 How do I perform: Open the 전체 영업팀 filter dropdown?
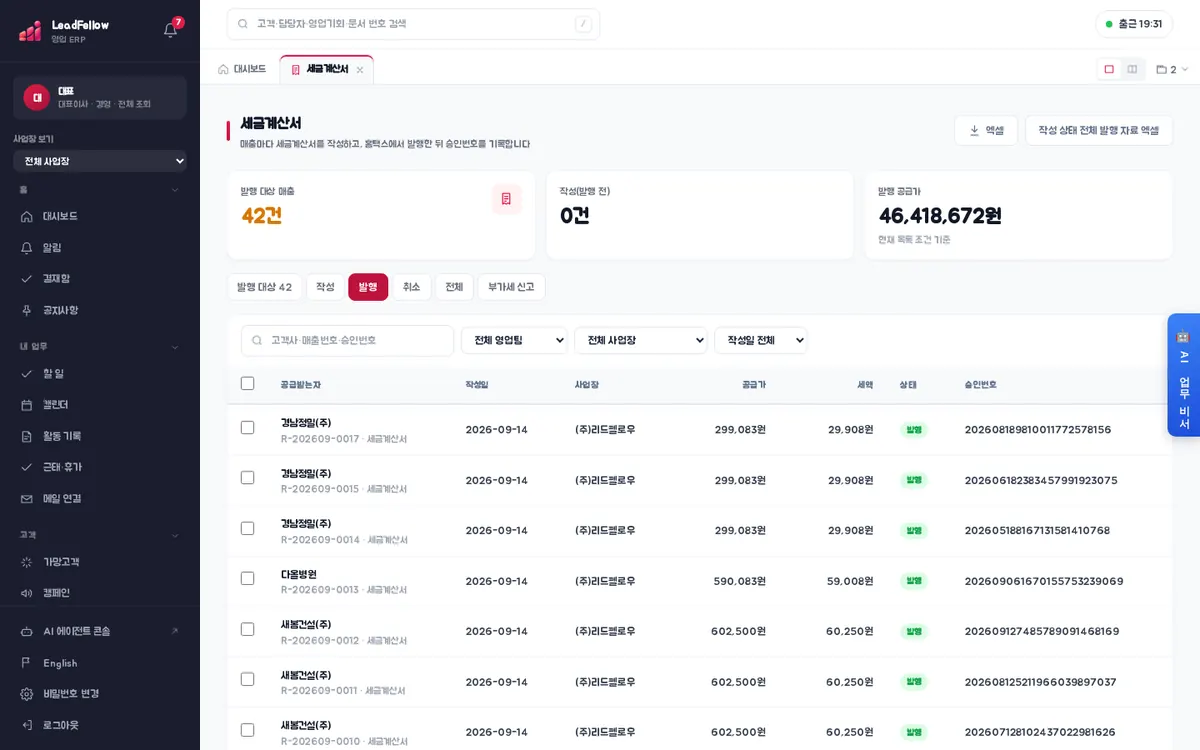[x=514, y=340]
